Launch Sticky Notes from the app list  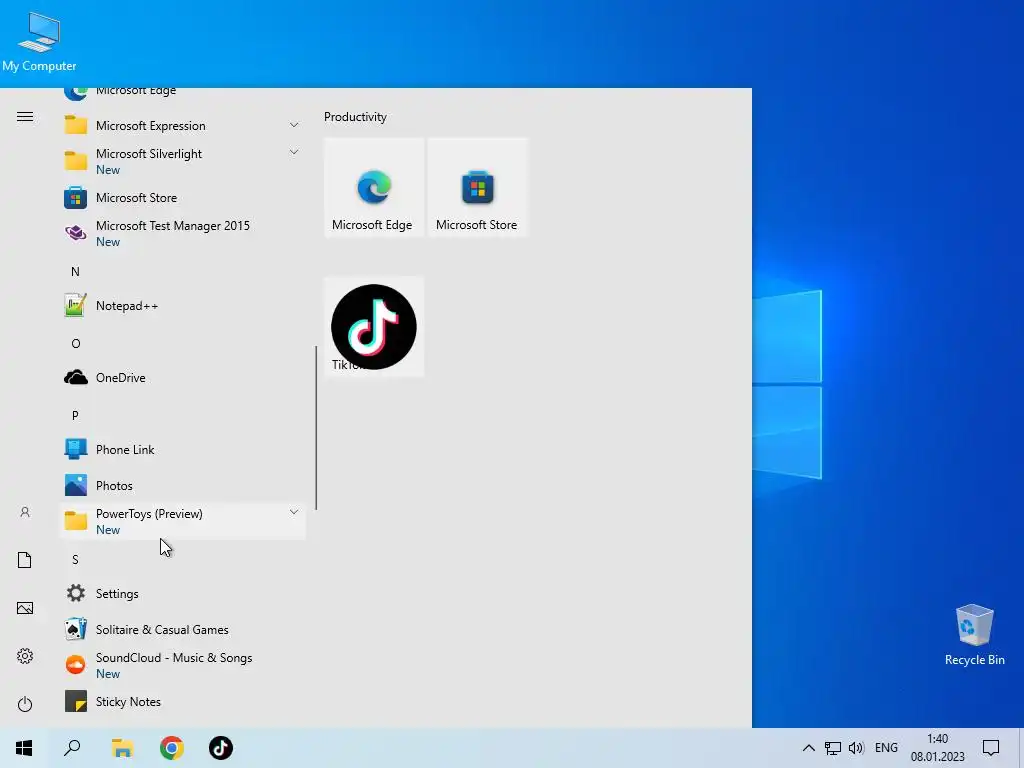[x=182, y=701]
